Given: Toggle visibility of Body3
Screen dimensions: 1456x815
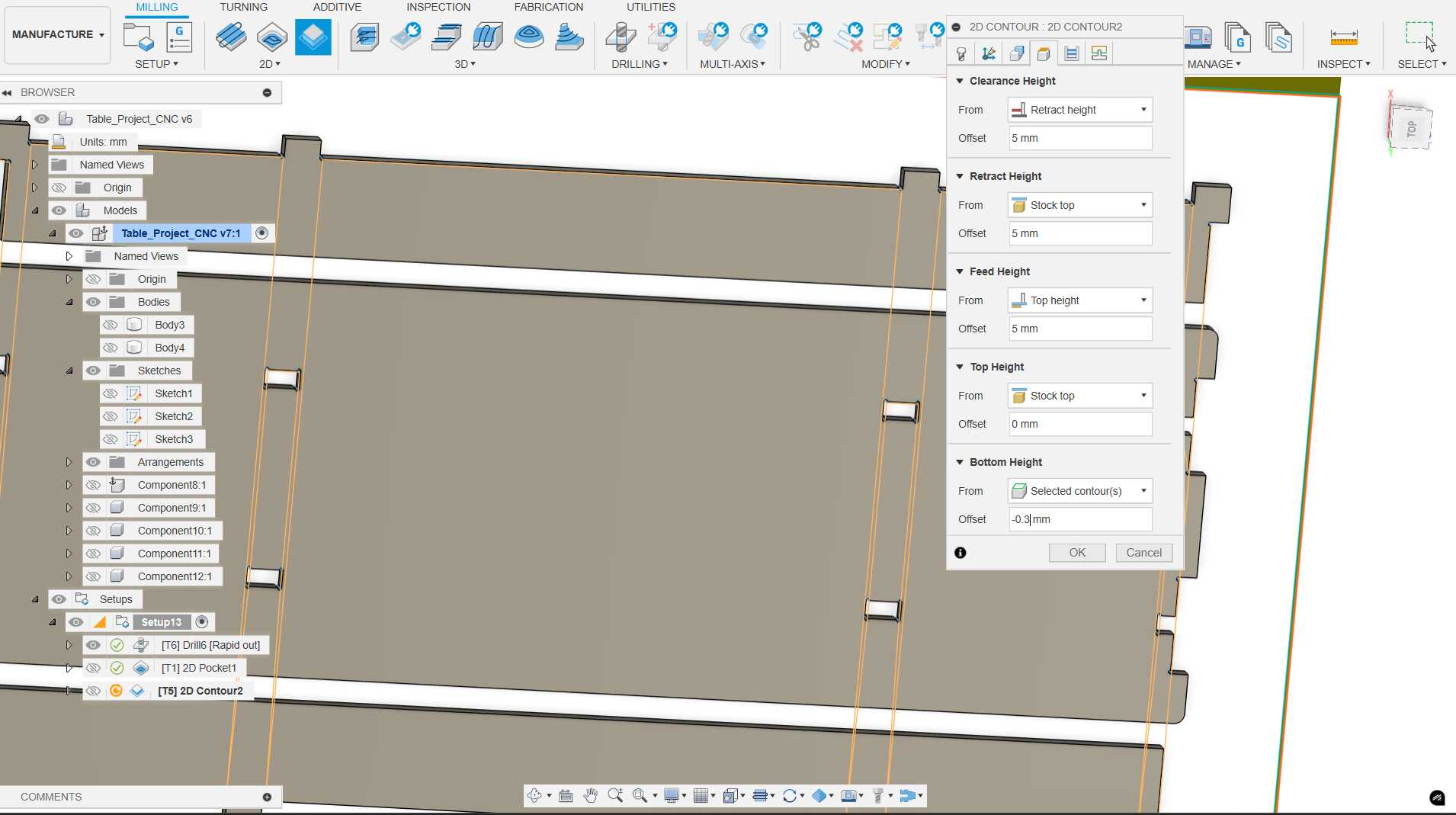Looking at the screenshot, I should pyautogui.click(x=111, y=325).
